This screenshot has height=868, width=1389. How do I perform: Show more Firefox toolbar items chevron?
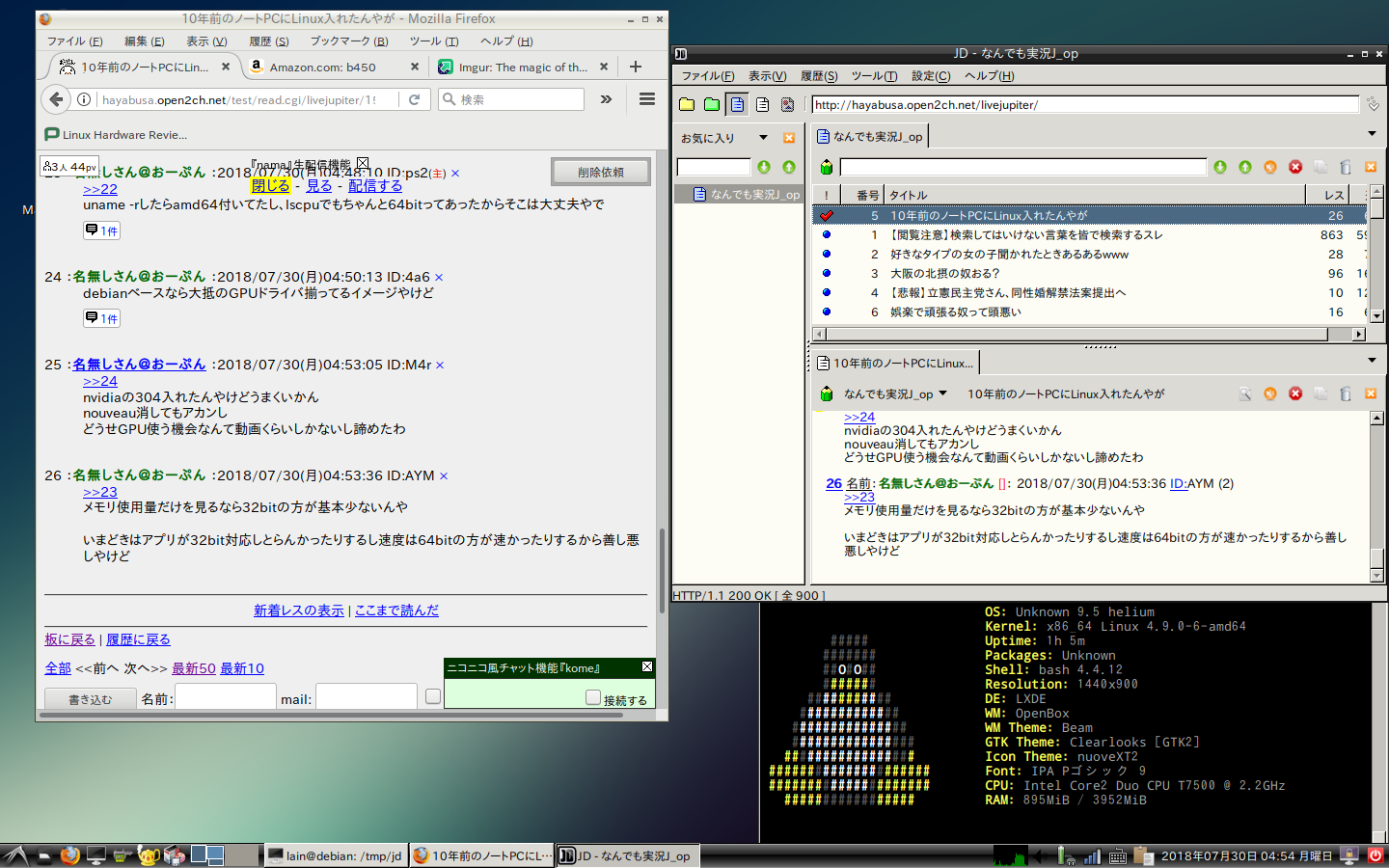pyautogui.click(x=606, y=99)
